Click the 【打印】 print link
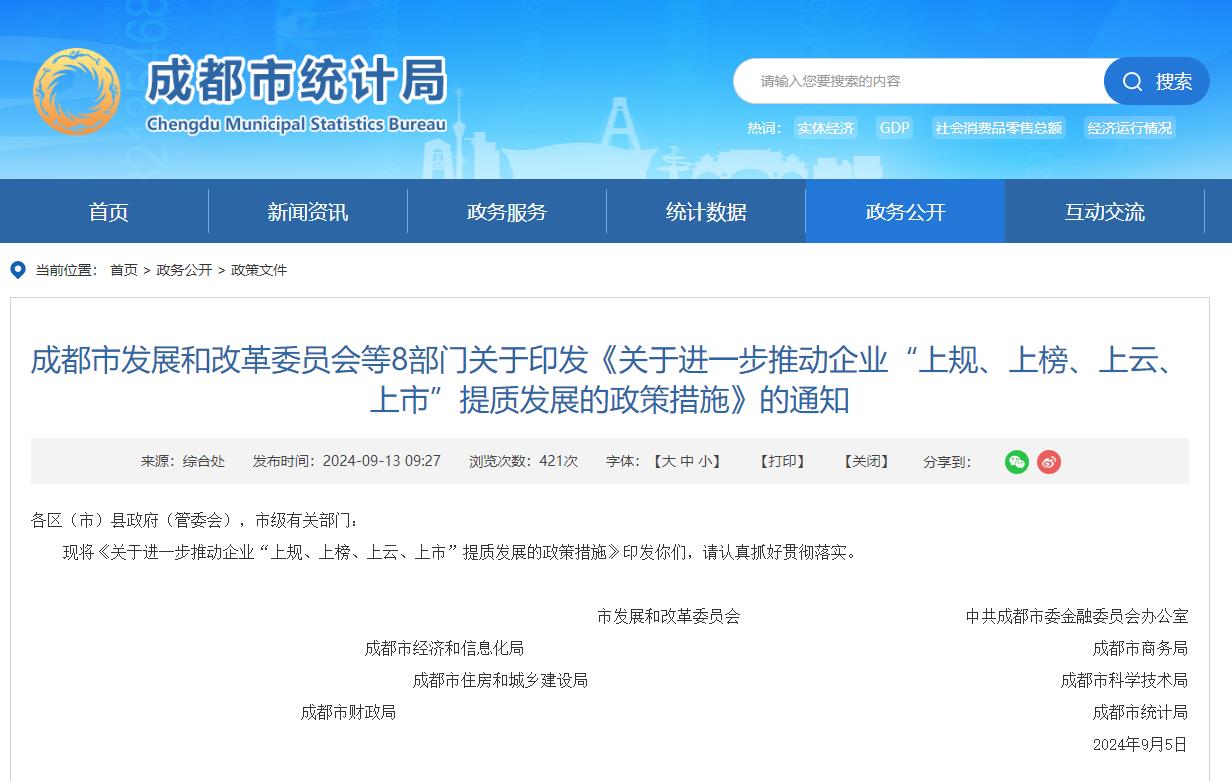 pos(782,462)
